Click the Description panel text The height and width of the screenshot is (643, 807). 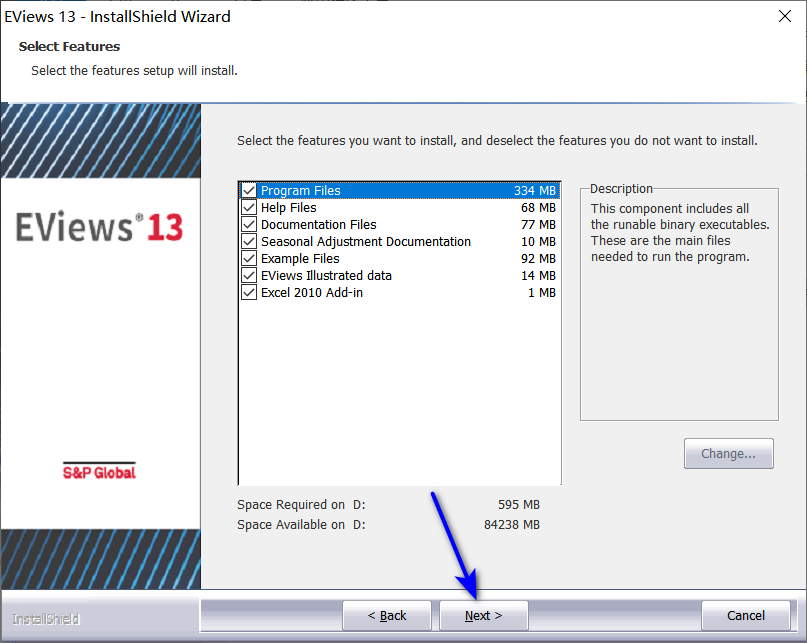[x=679, y=233]
